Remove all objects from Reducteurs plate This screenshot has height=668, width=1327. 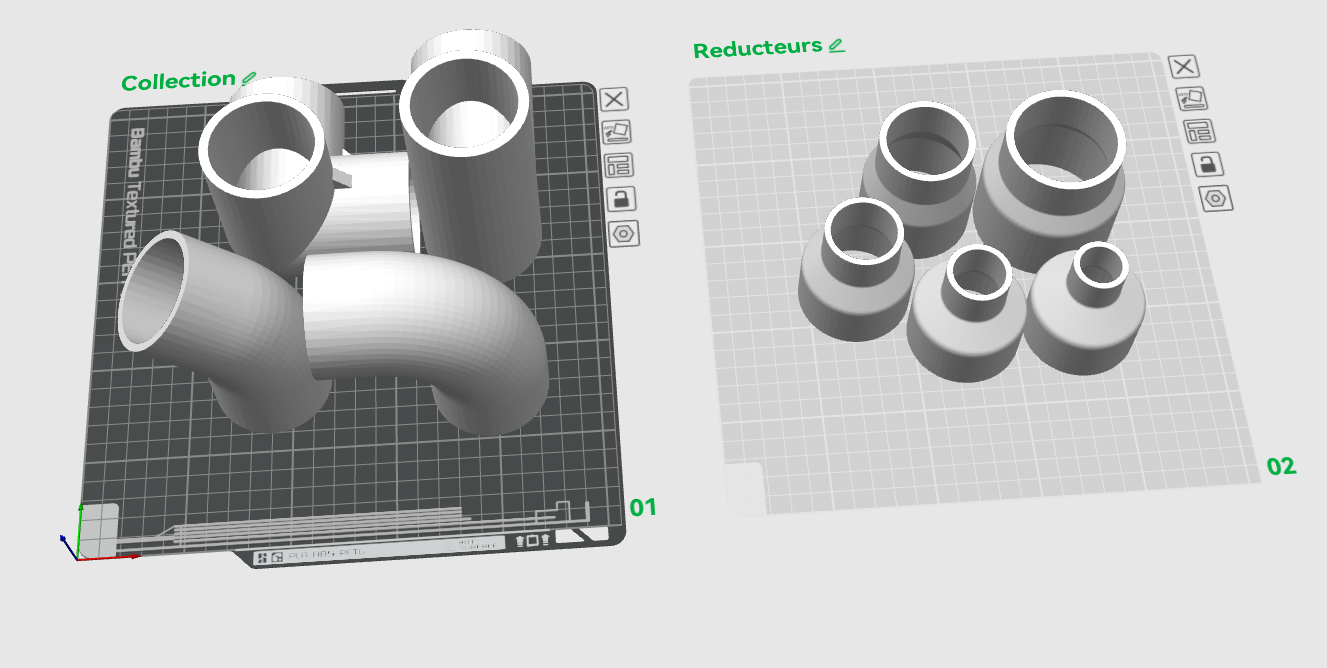pyautogui.click(x=1184, y=67)
